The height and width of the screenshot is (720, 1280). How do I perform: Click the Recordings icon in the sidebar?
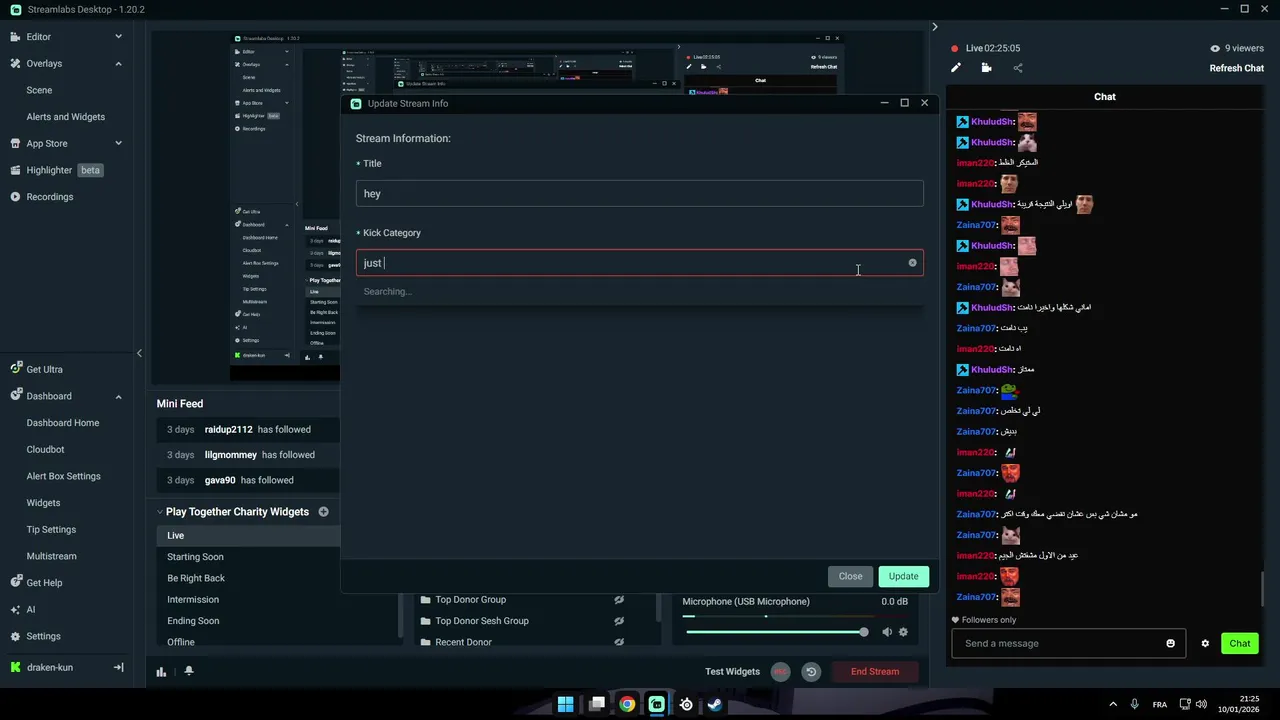tap(15, 197)
